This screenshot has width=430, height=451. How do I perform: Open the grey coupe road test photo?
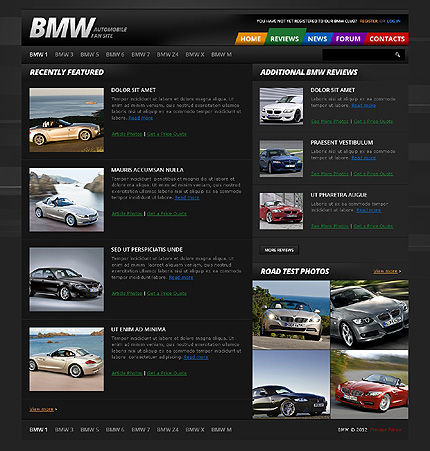click(370, 314)
